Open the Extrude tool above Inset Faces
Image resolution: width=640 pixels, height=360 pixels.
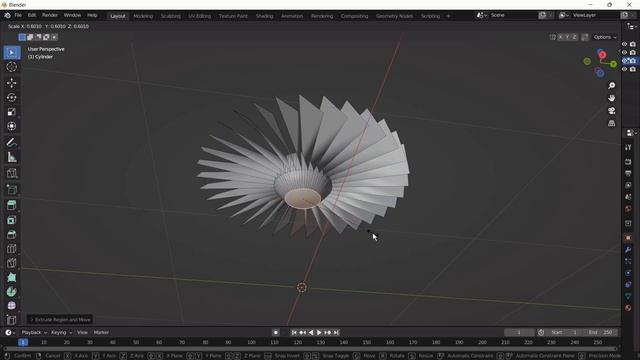pyautogui.click(x=12, y=205)
